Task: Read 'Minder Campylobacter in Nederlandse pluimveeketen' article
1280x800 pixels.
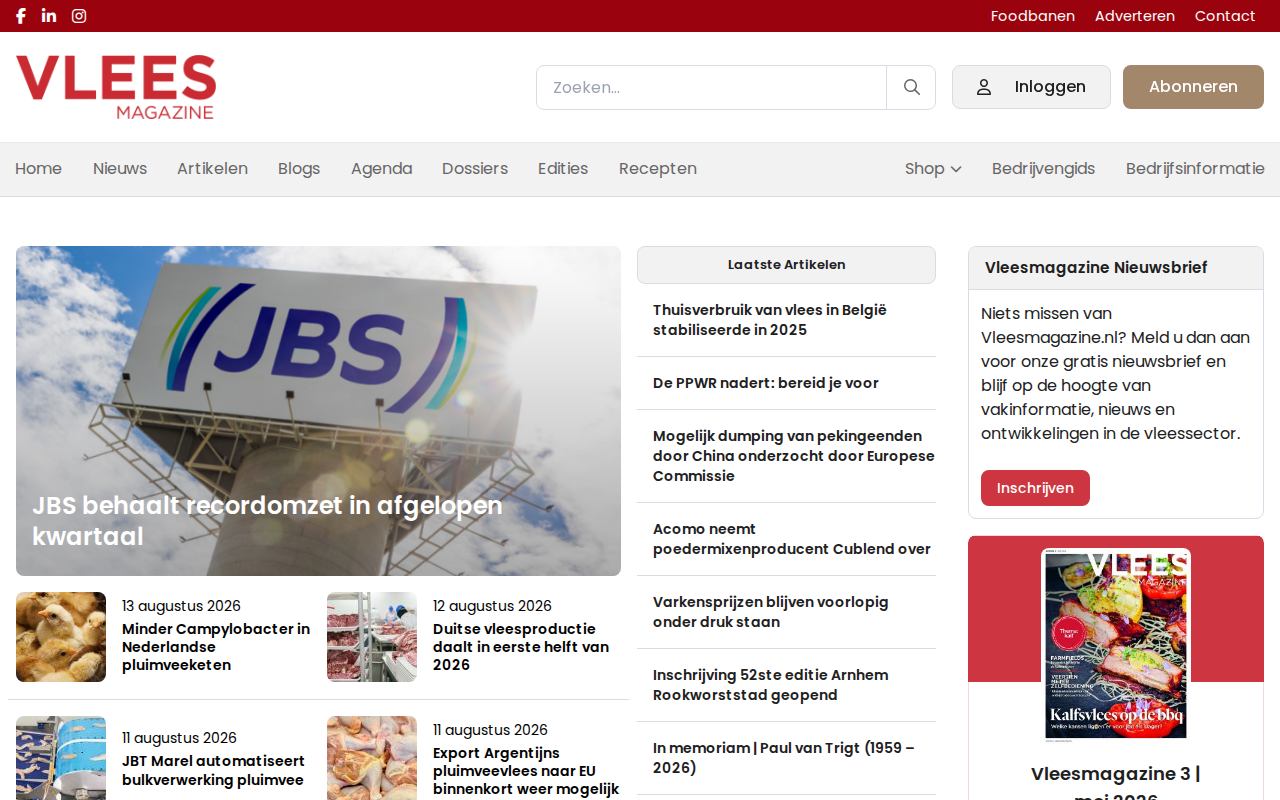Action: click(216, 647)
